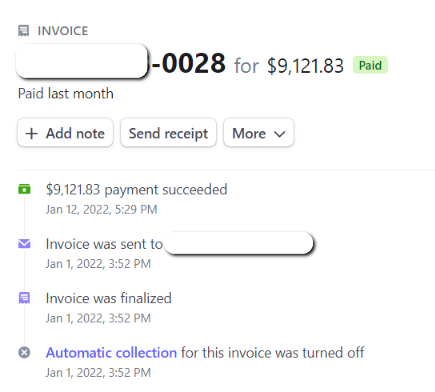Open the More actions menu

[x=259, y=132]
